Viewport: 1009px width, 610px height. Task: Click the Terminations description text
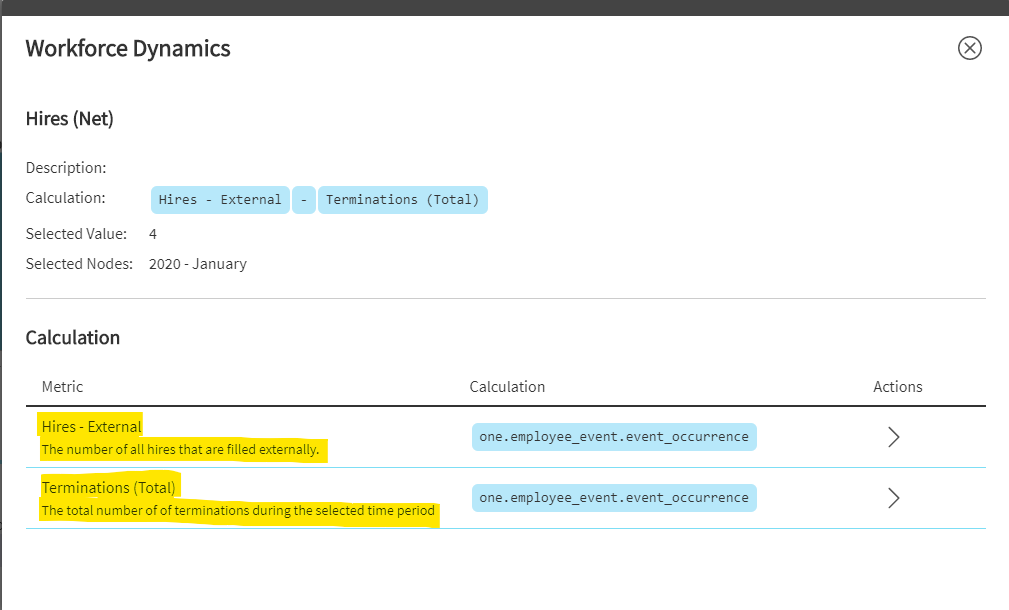coord(238,511)
